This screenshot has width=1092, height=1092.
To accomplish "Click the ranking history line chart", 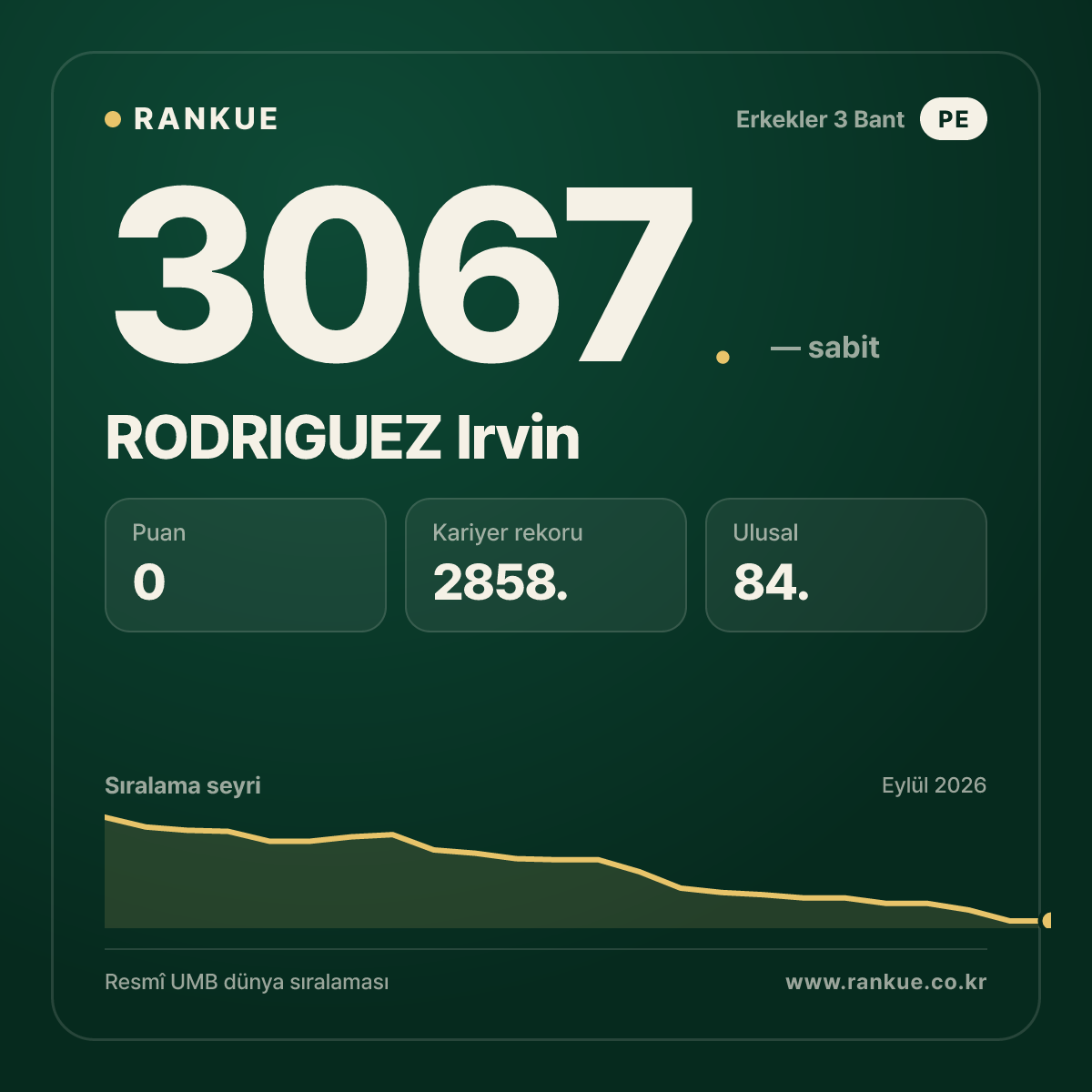I will (578, 872).
